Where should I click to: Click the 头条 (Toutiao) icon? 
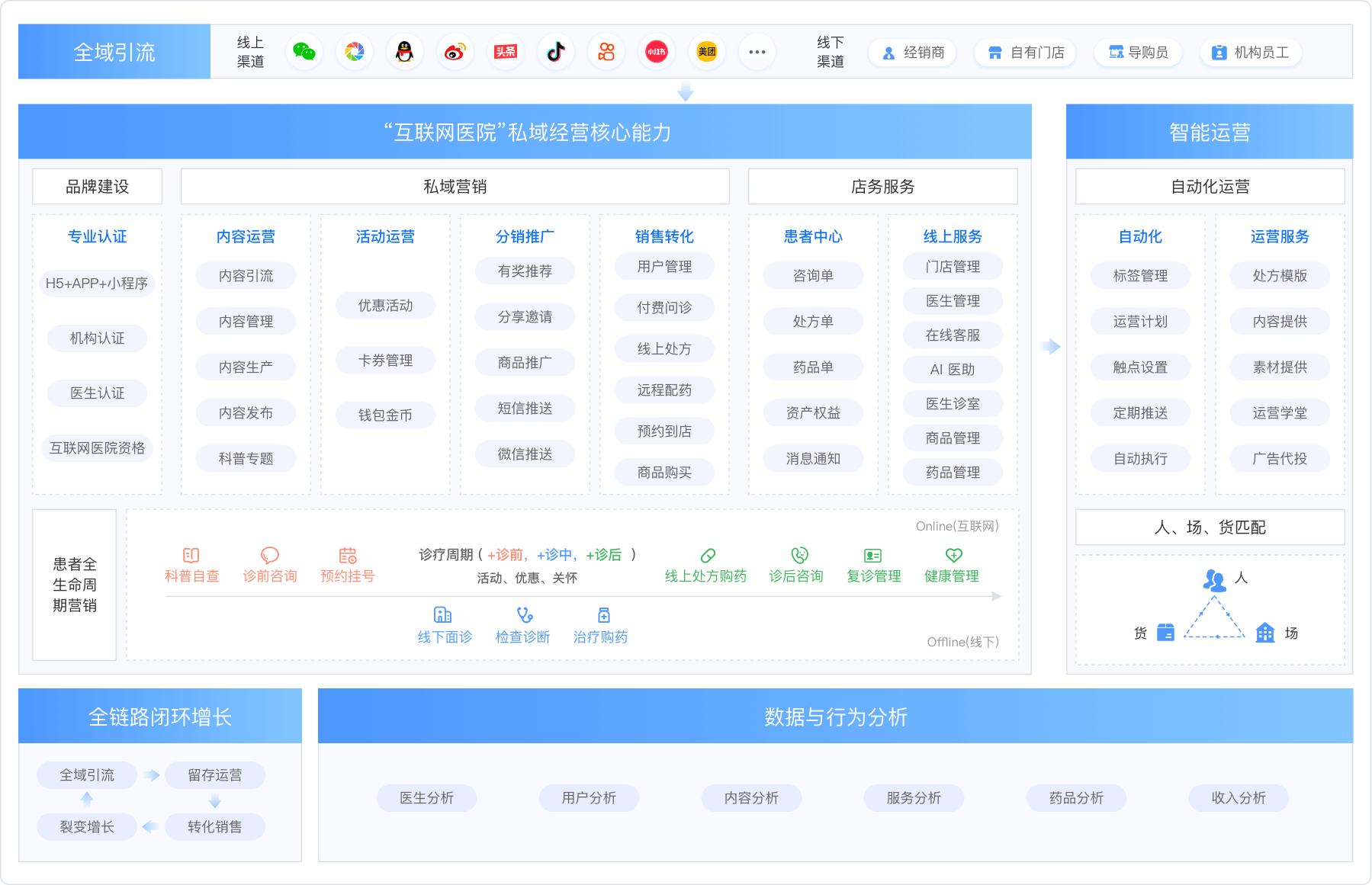(506, 52)
